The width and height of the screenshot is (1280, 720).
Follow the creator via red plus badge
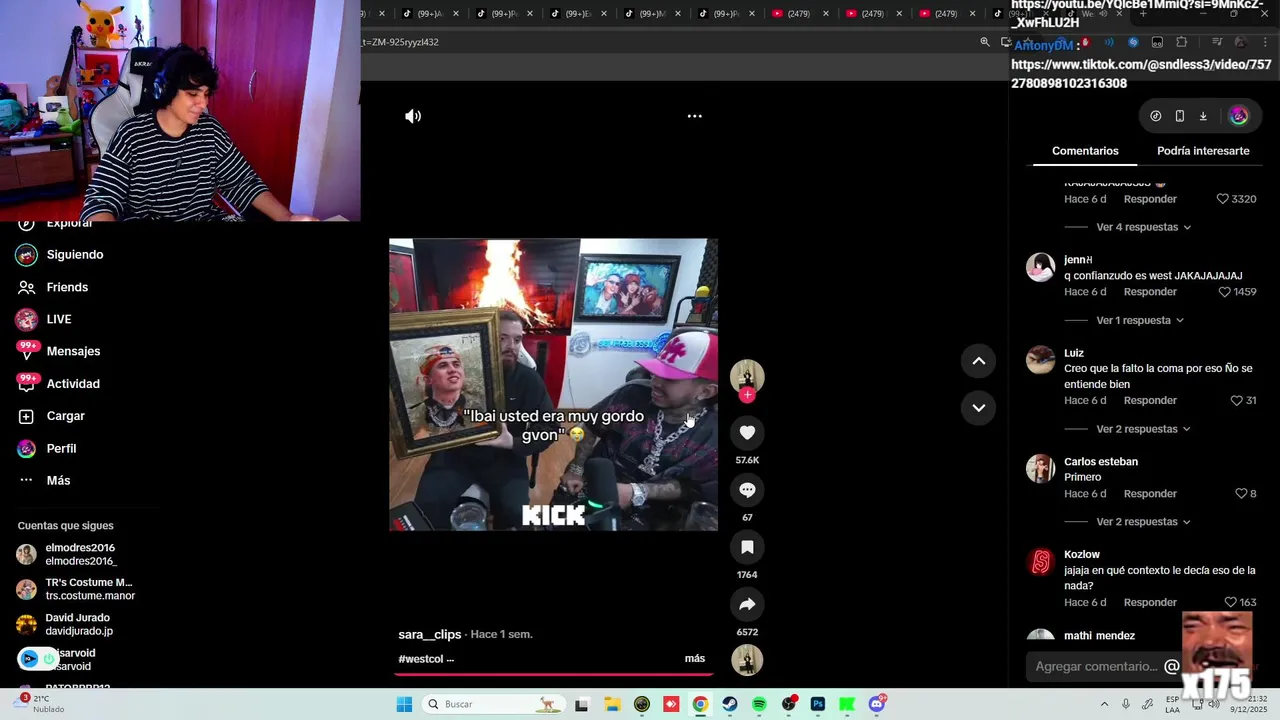click(747, 395)
